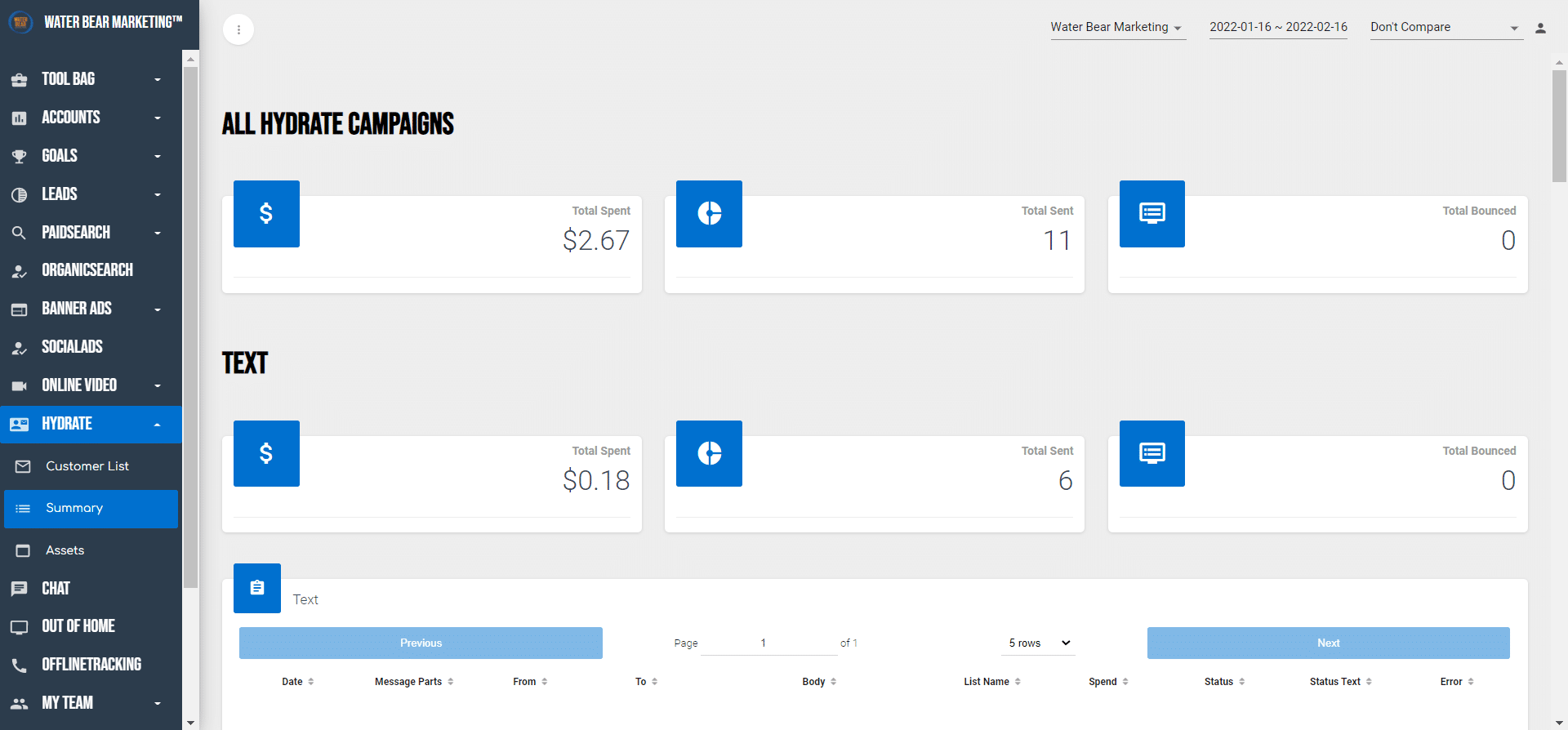Expand the Paidsearch menu arrow
Viewport: 1568px width, 730px height.
pos(158,234)
